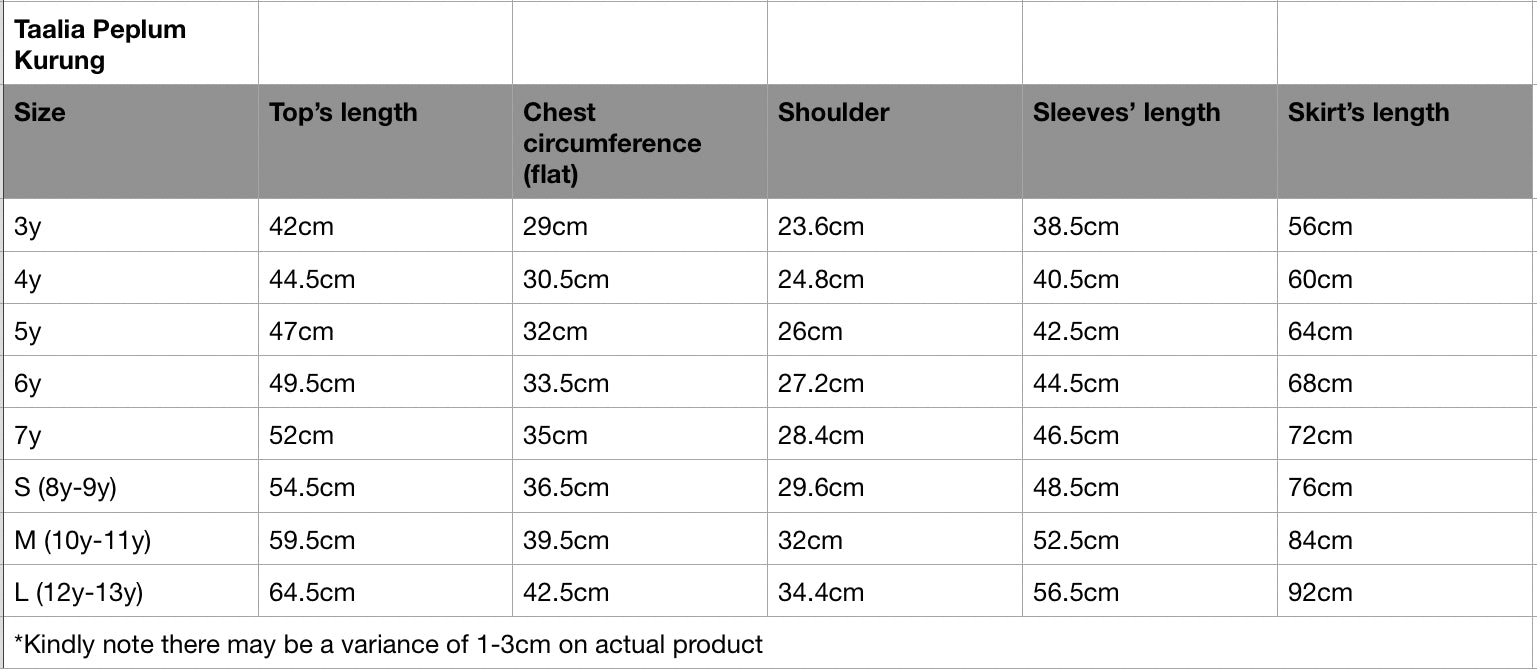Select the 6y shoulder value '27.2cm'
Viewport: 1537px width, 671px height.
pyautogui.click(x=820, y=384)
